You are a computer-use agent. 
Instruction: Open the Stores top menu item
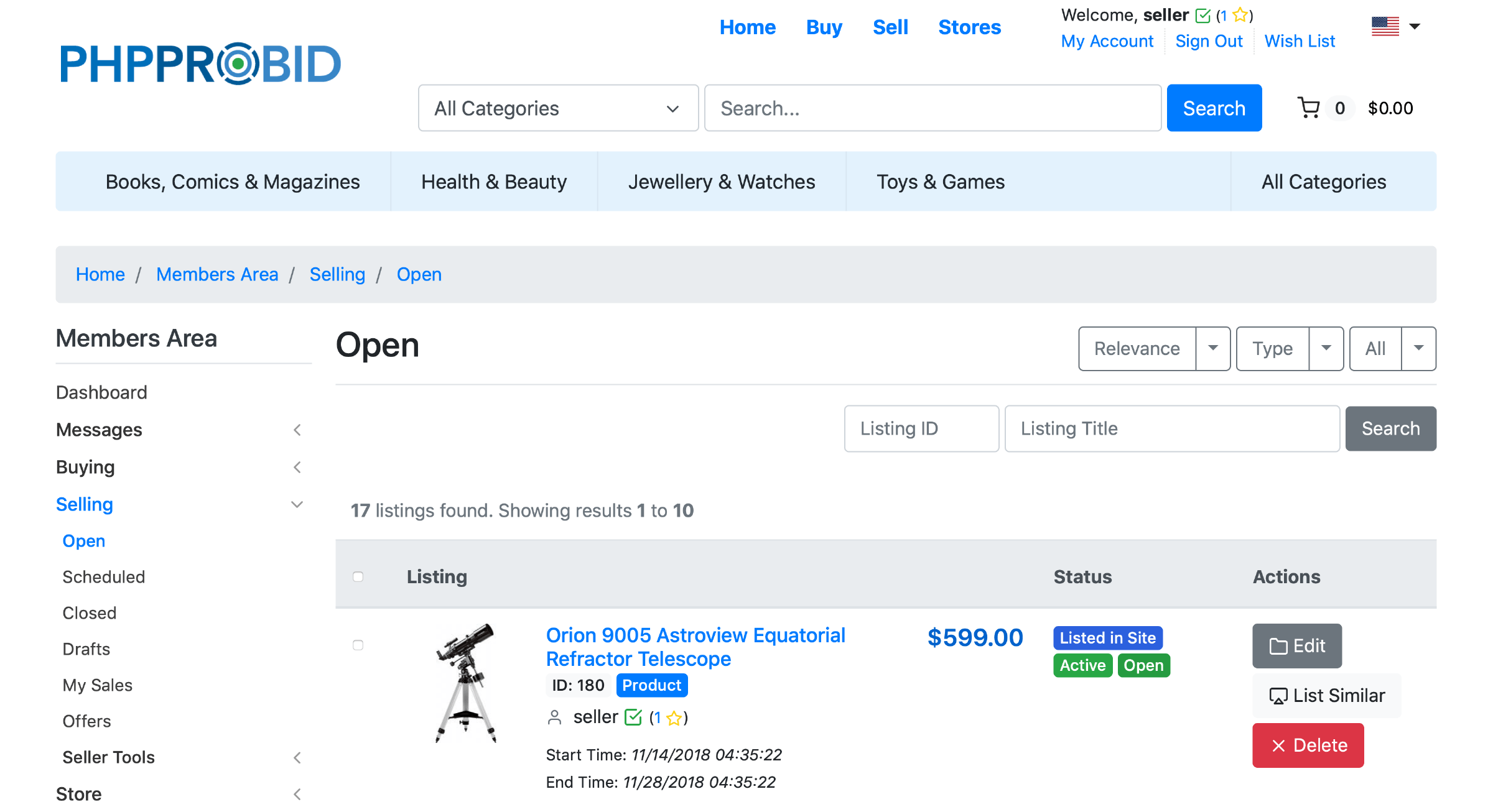969,27
